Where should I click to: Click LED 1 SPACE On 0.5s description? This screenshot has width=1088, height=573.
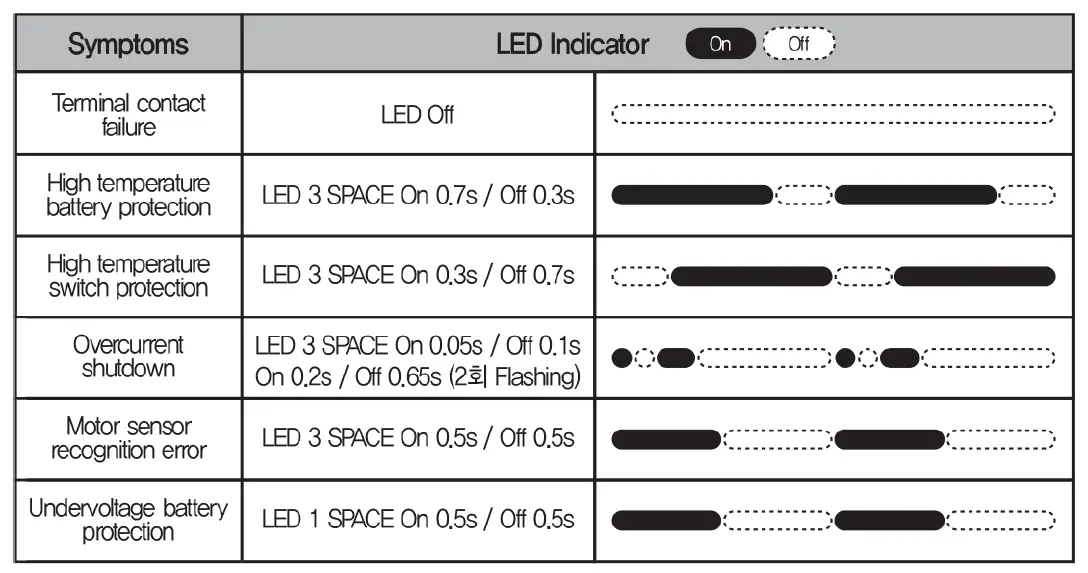418,520
